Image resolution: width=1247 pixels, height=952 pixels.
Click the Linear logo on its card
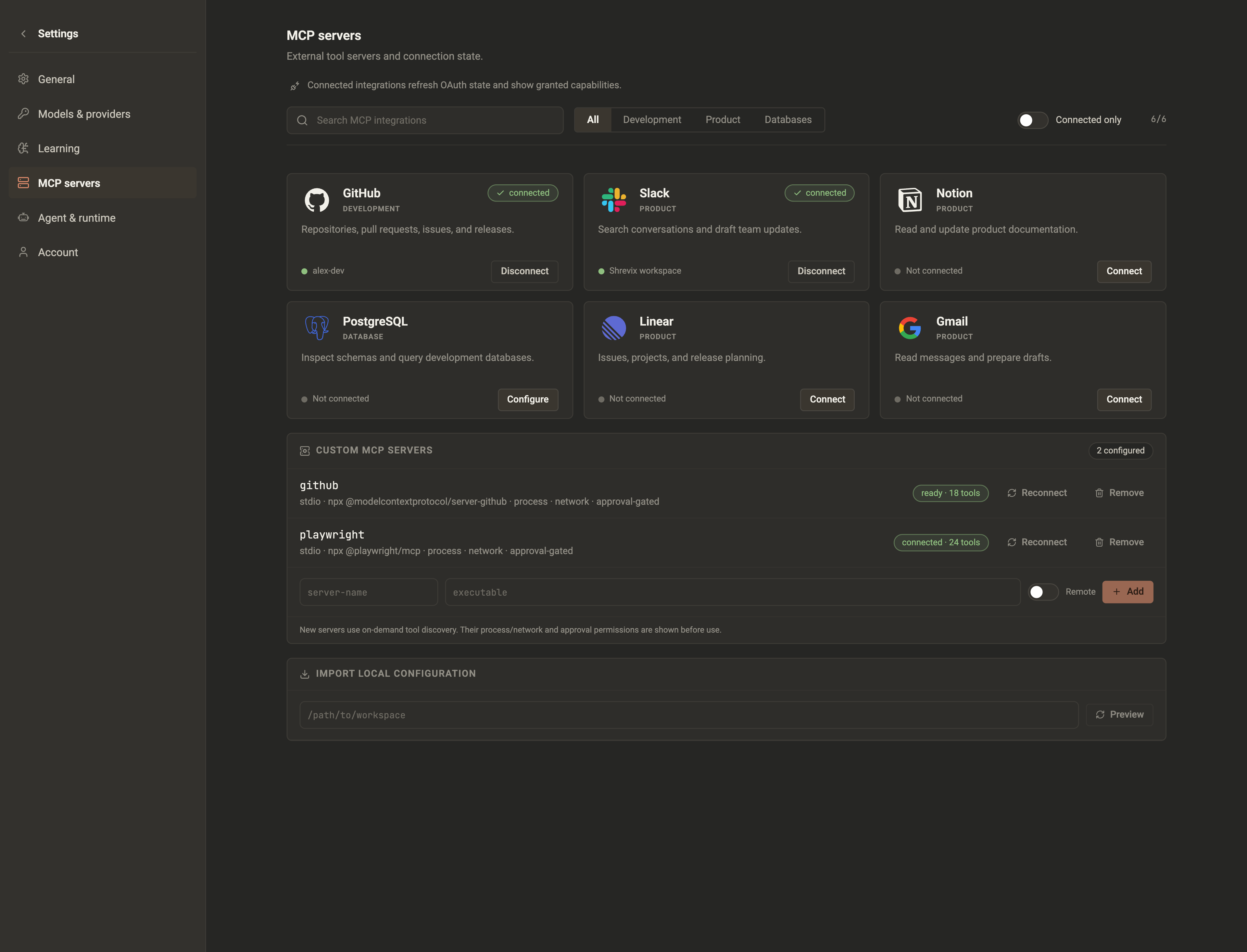(614, 328)
